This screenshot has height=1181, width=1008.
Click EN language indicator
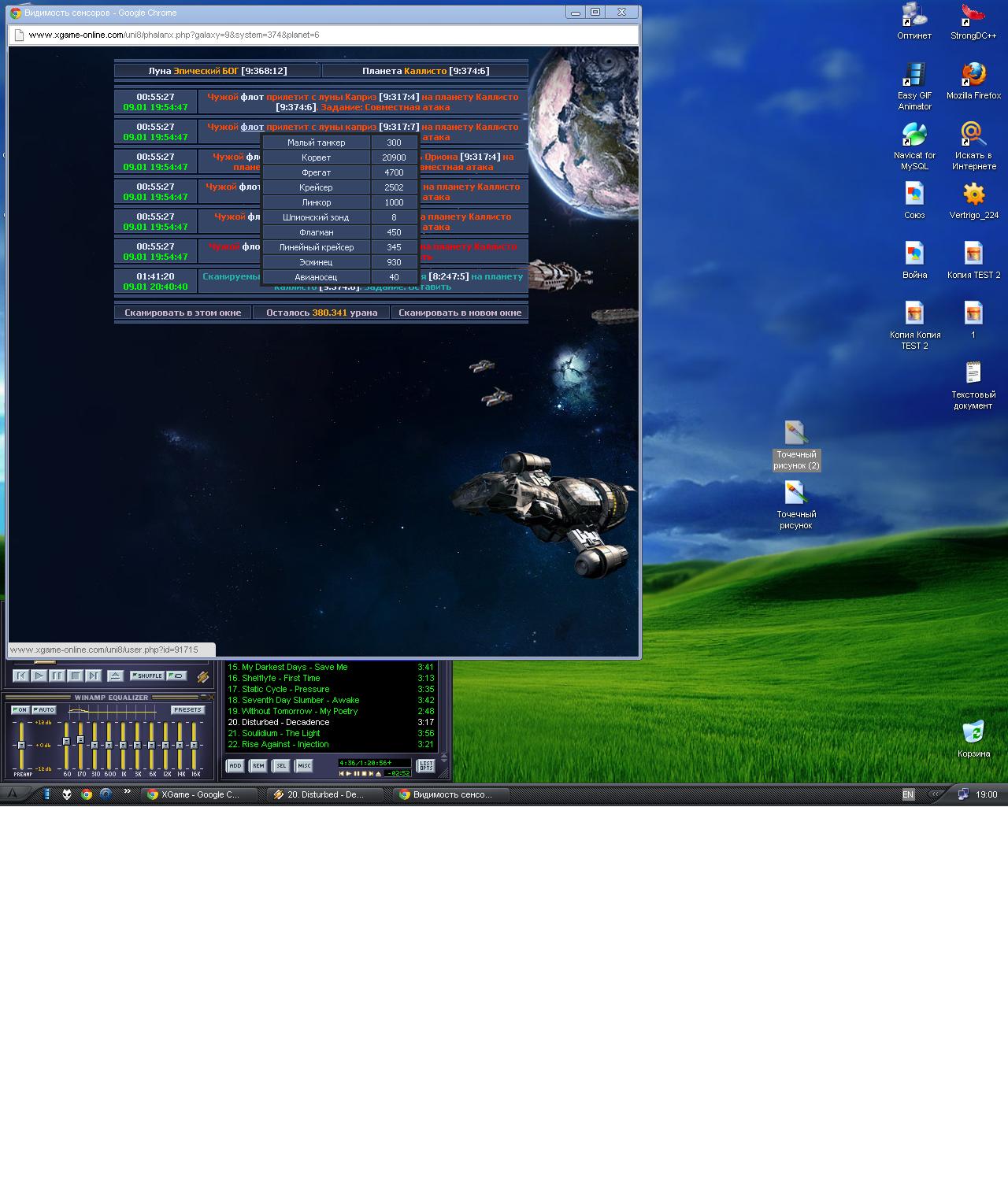tap(908, 794)
